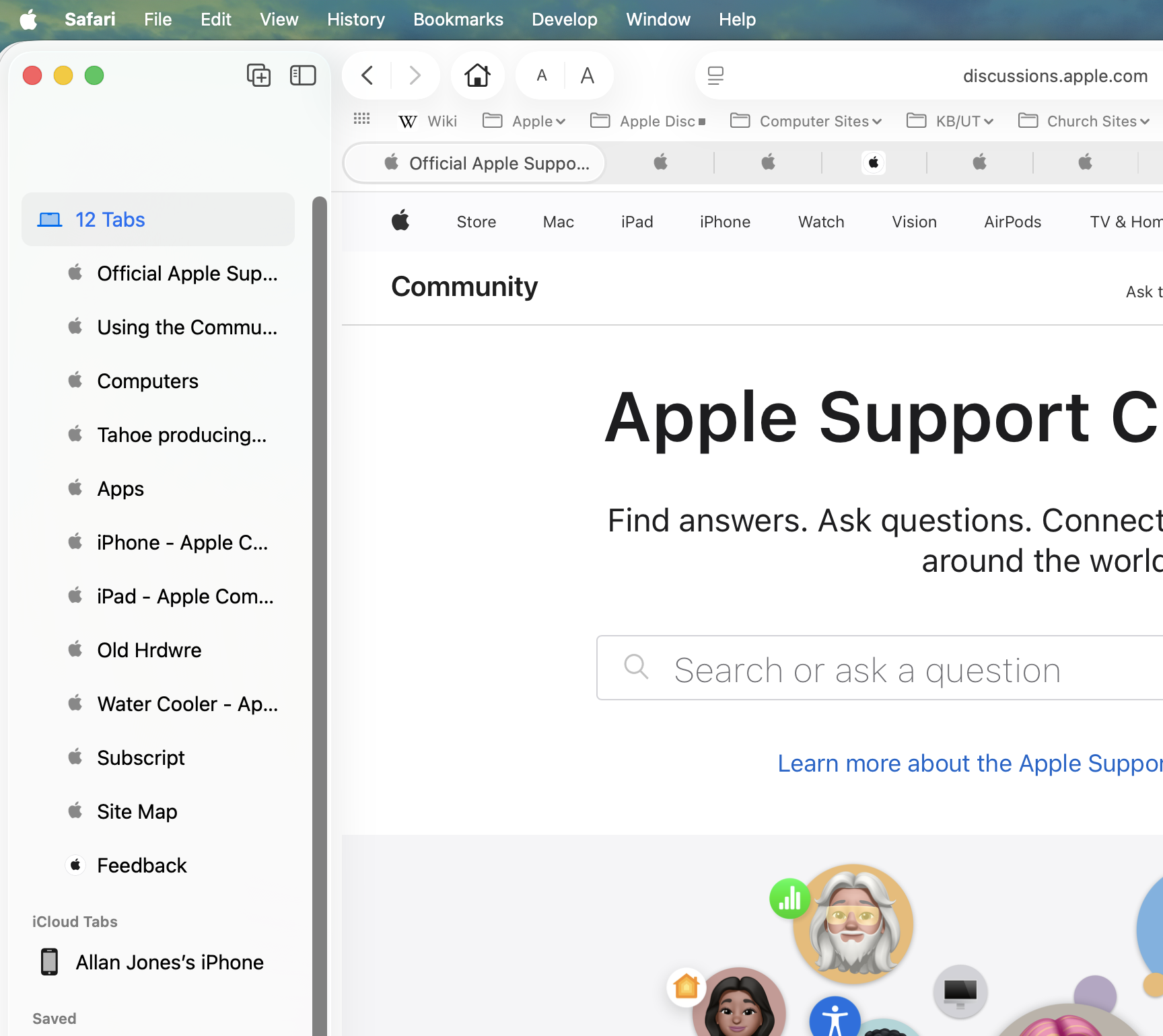Go back to the previous page
The image size is (1163, 1036).
367,75
